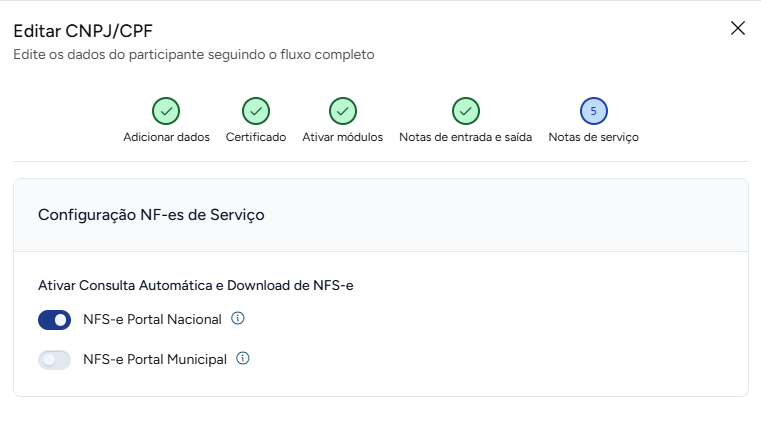Screen dimensions: 761x426
Task: Click the Configuração NF-es de Serviço heading
Action: [151, 215]
